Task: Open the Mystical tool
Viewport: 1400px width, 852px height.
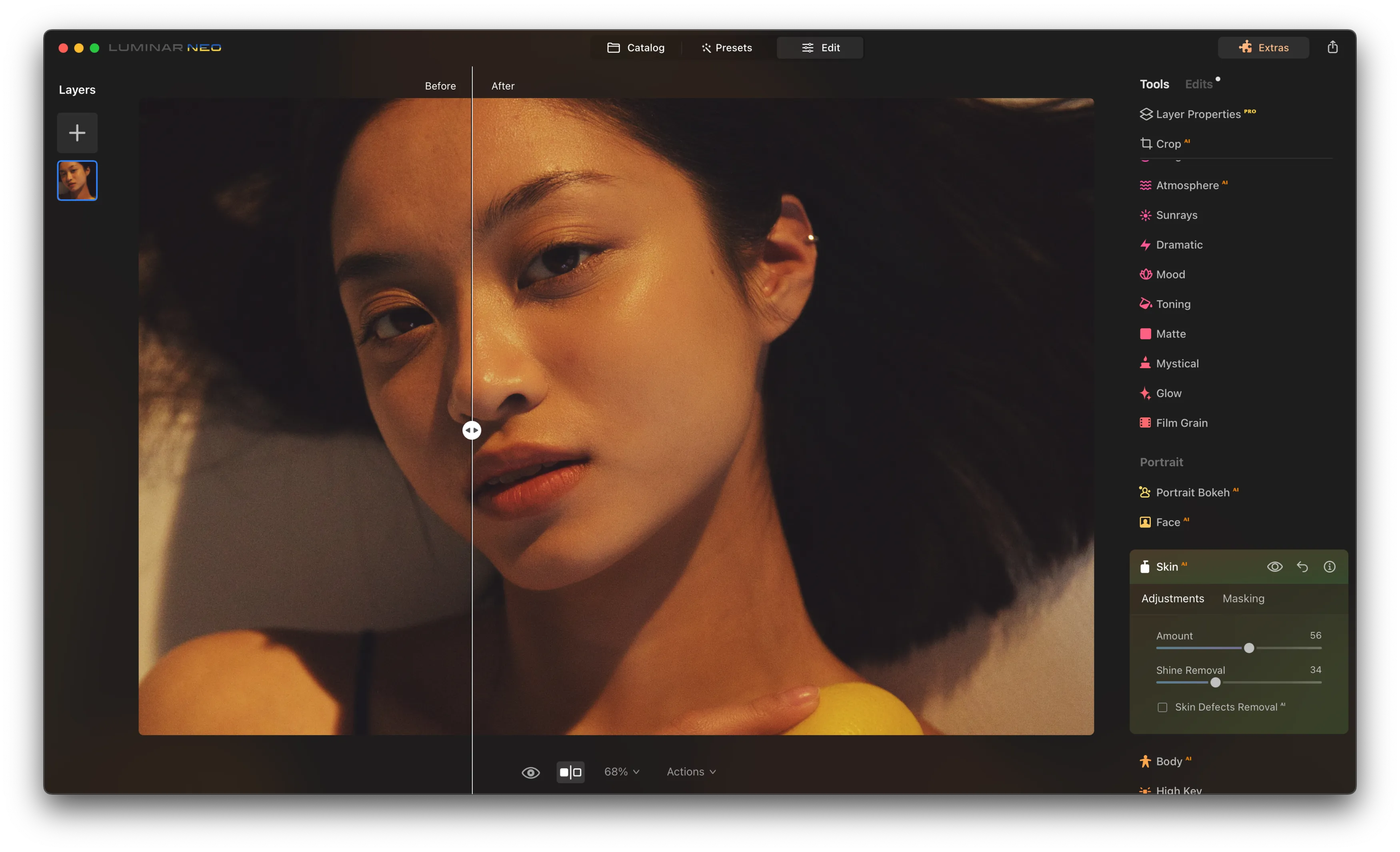Action: click(1177, 364)
